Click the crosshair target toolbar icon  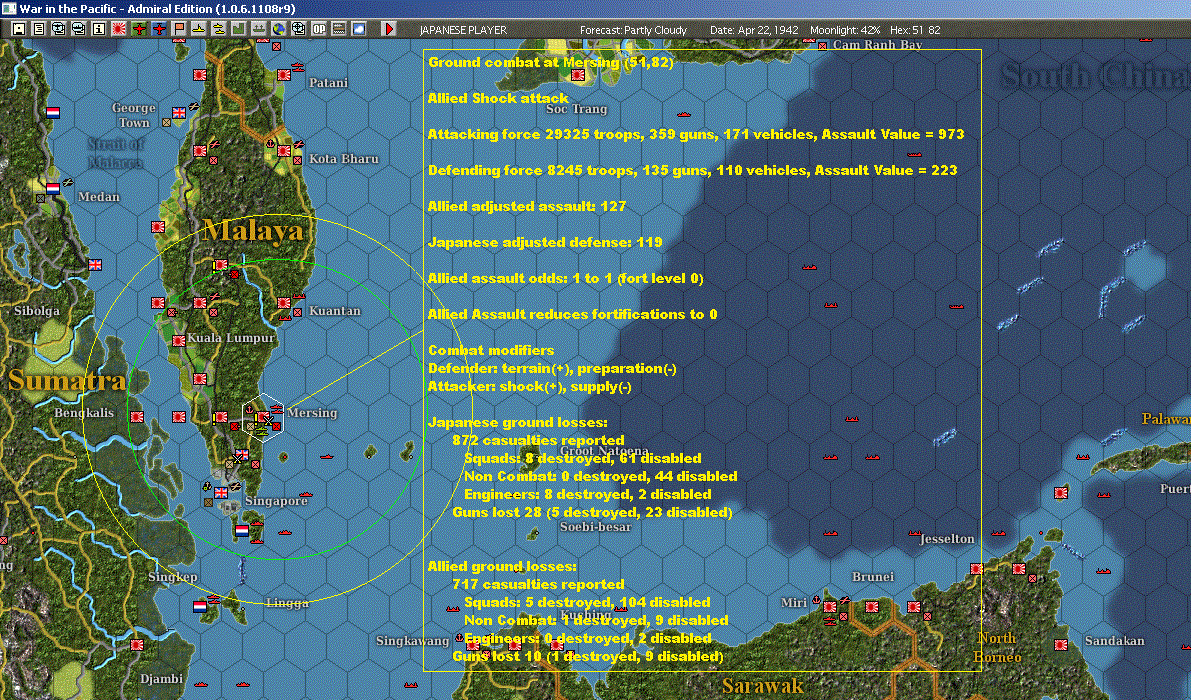pos(299,29)
